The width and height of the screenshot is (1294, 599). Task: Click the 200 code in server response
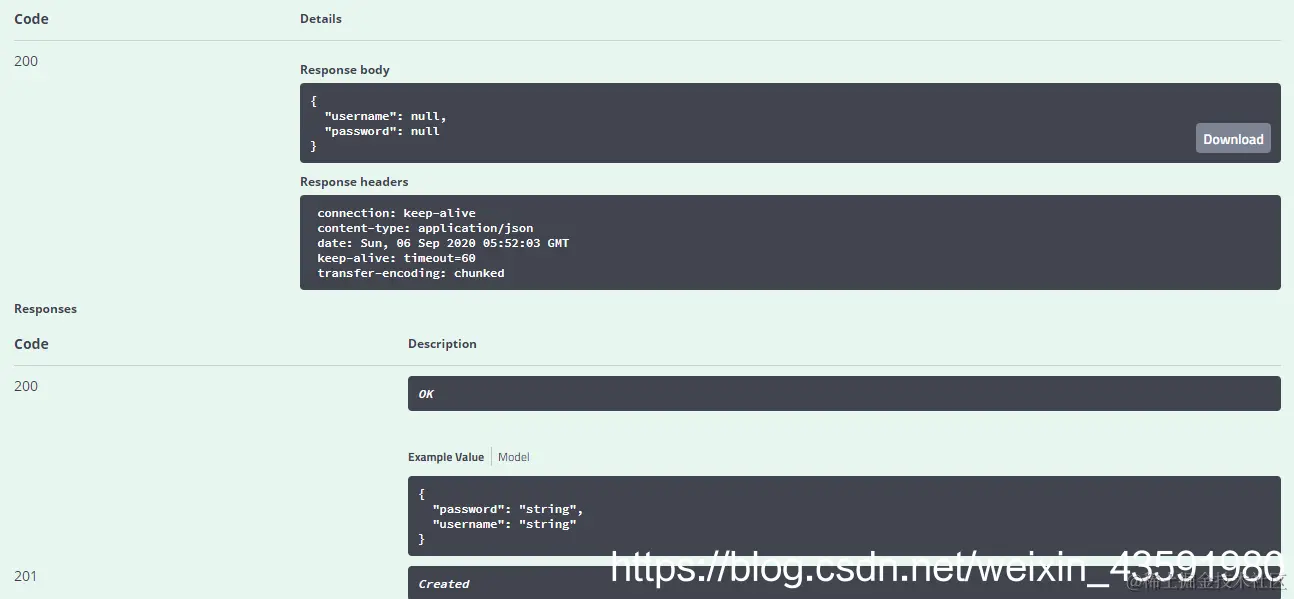click(26, 61)
